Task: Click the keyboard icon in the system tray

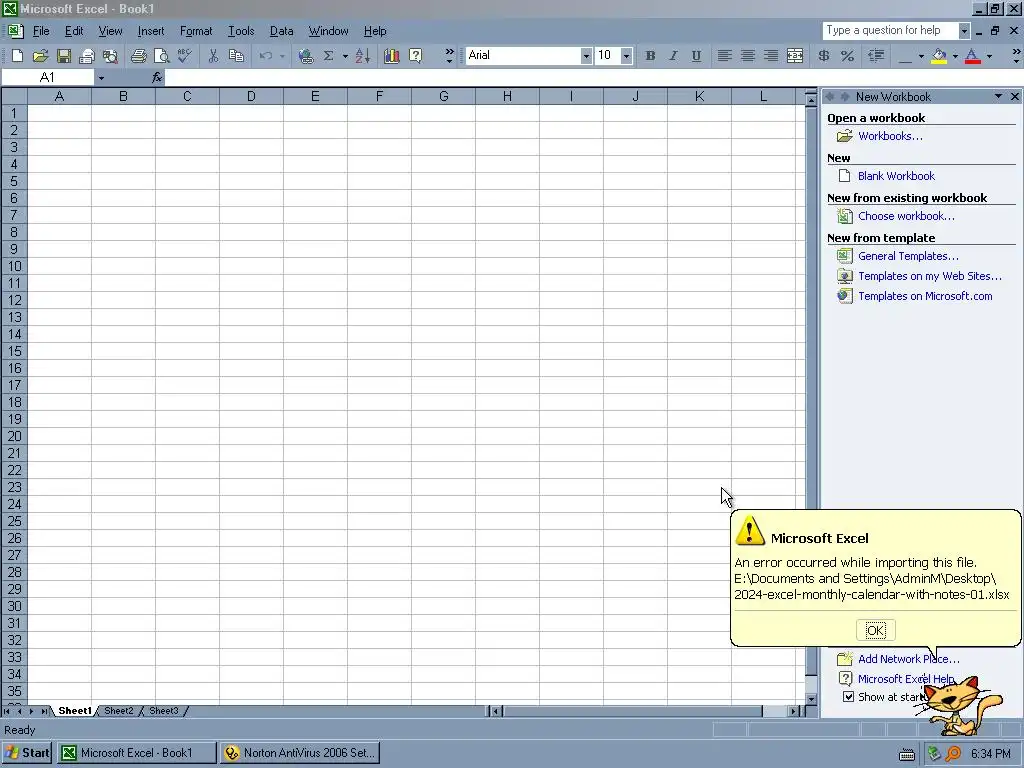Action: click(906, 755)
